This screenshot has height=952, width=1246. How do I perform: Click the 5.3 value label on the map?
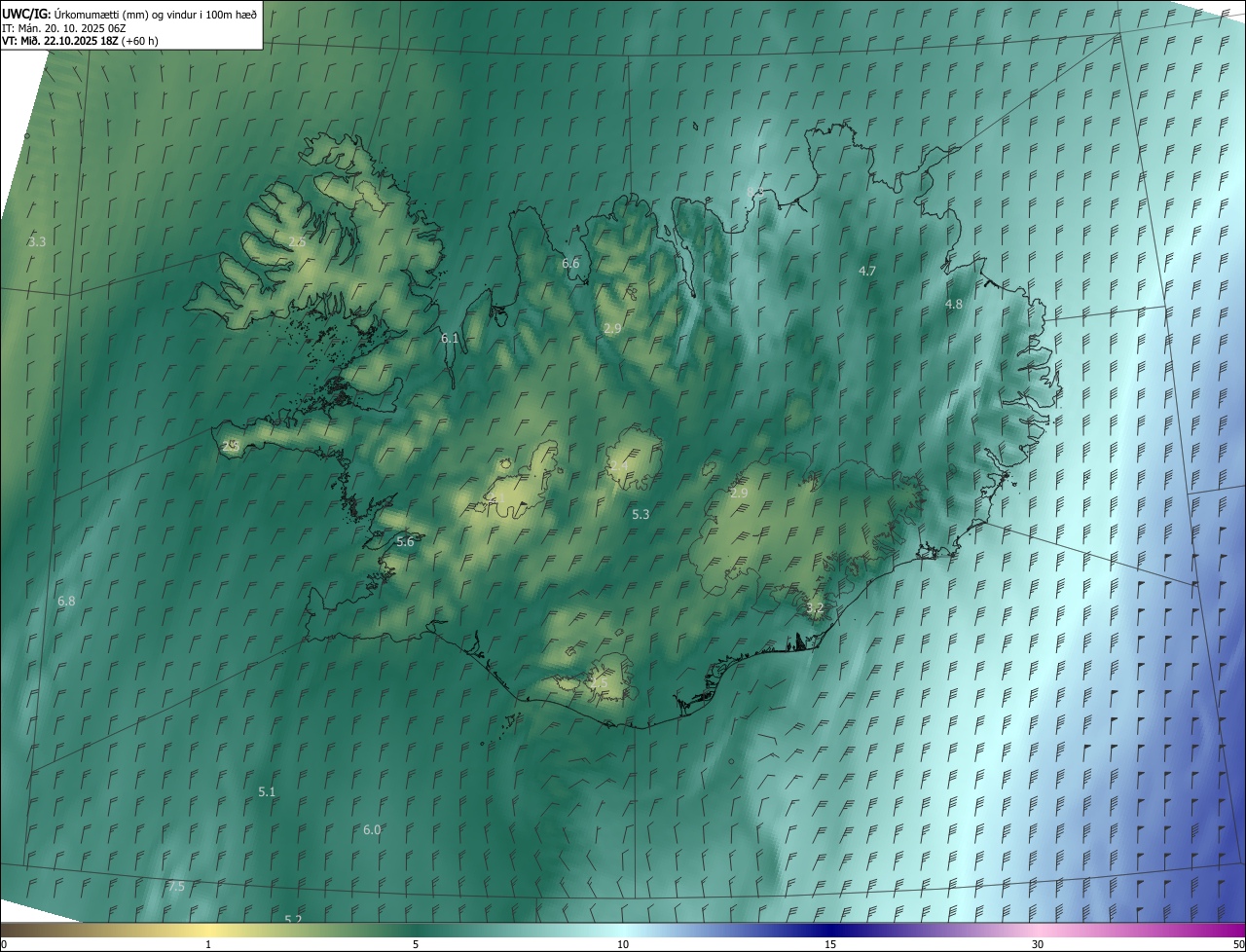click(x=641, y=514)
